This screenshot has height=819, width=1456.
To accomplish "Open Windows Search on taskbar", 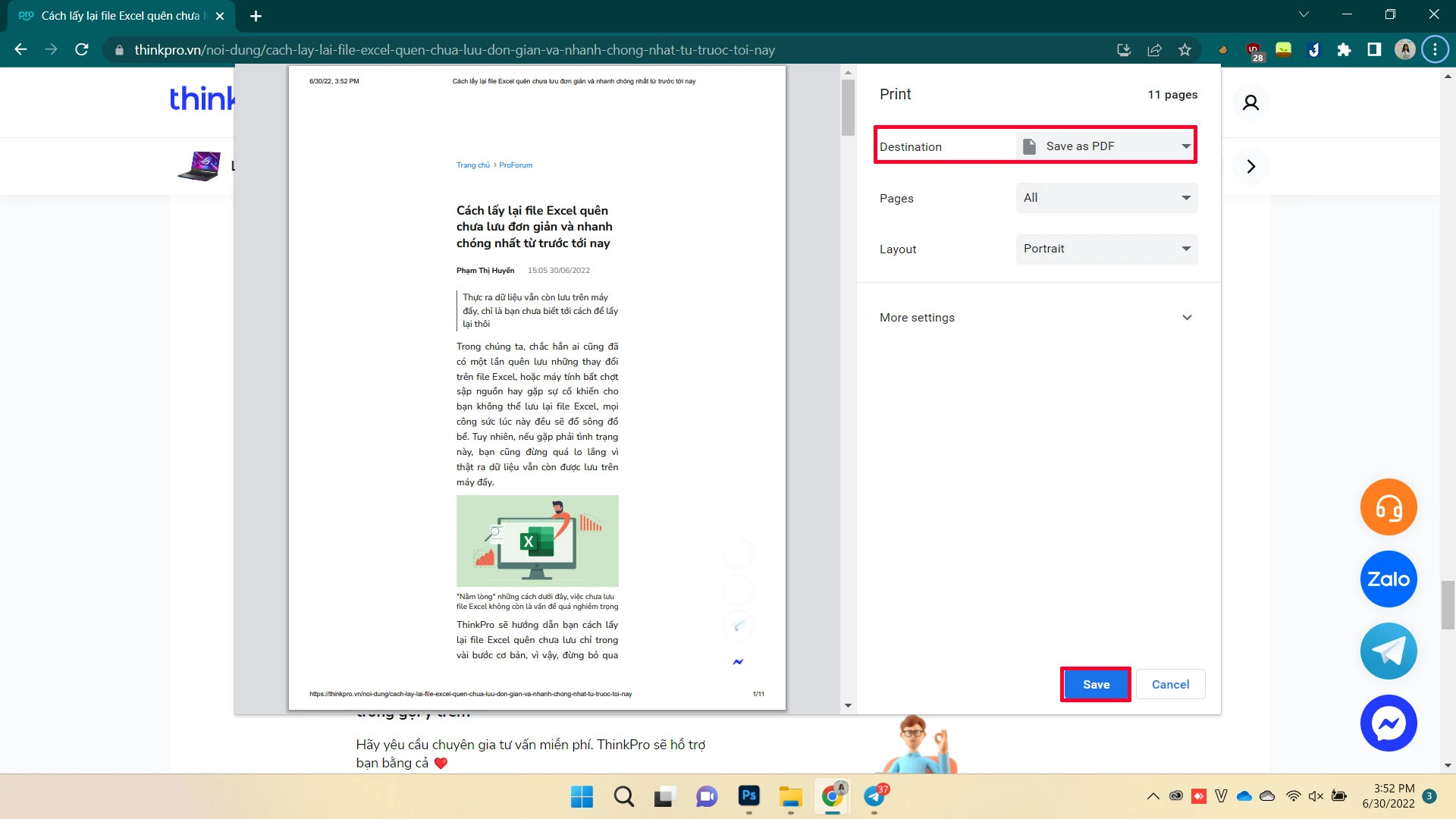I will point(623,796).
